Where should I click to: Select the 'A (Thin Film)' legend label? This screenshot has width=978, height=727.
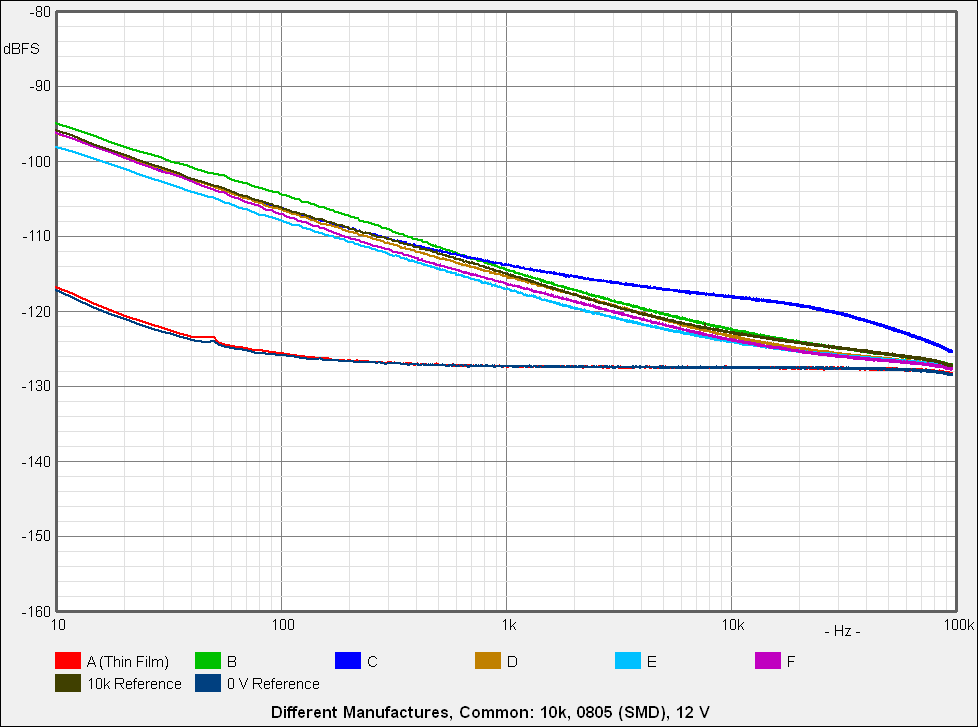point(128,662)
